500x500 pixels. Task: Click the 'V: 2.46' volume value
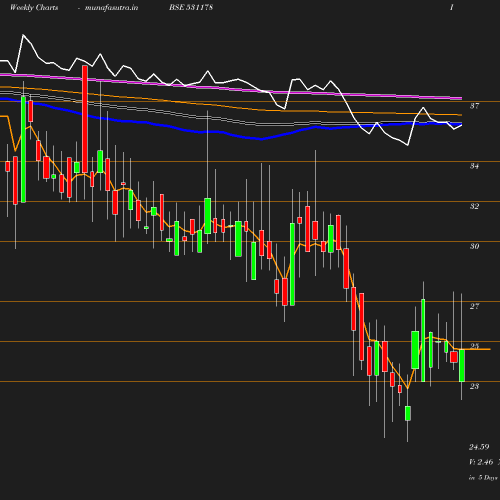[481, 462]
